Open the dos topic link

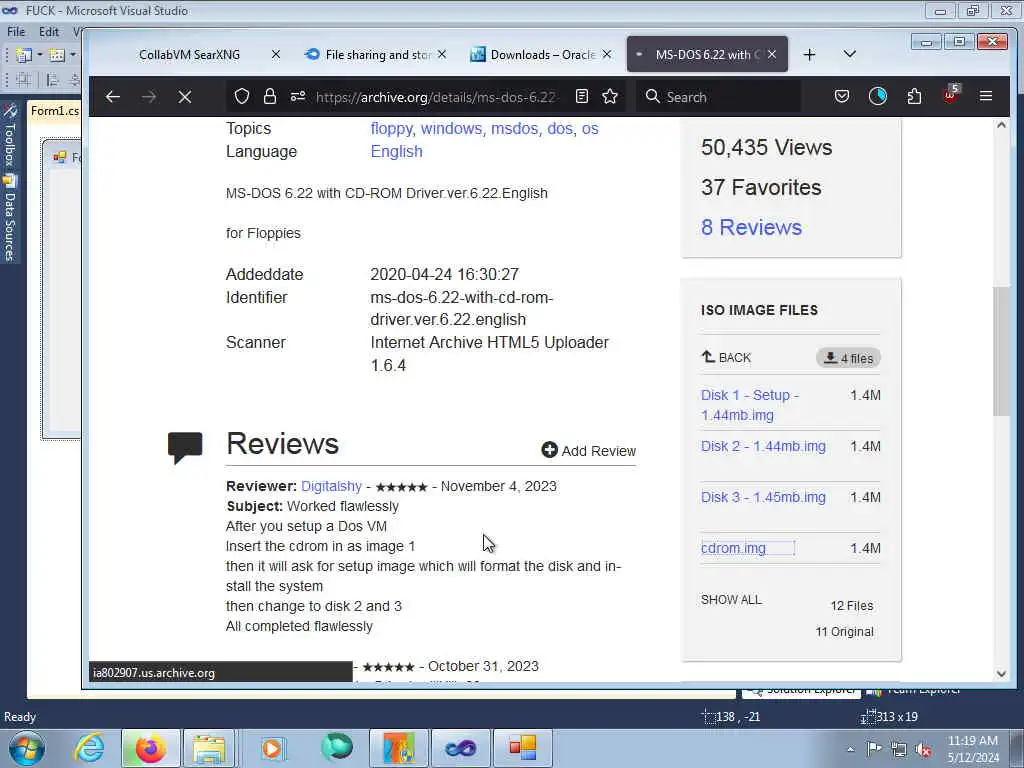tap(560, 129)
